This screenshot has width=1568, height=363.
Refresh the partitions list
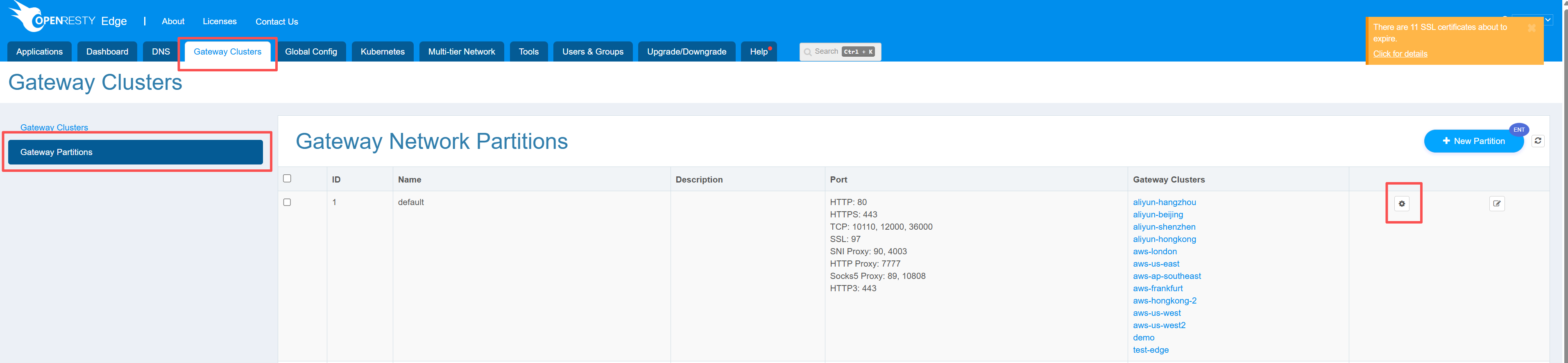(1538, 141)
